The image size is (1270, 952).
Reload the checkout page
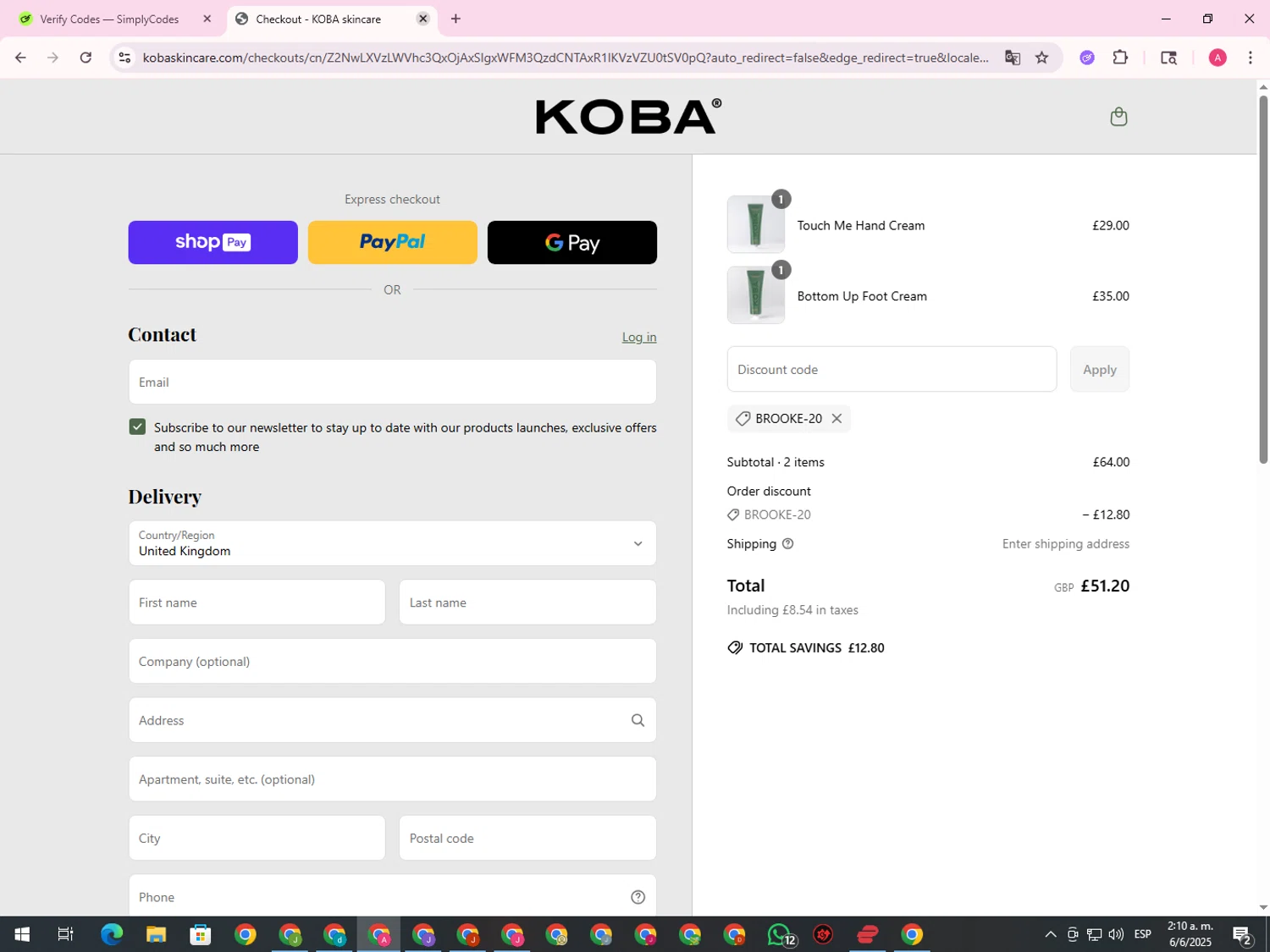tap(86, 58)
